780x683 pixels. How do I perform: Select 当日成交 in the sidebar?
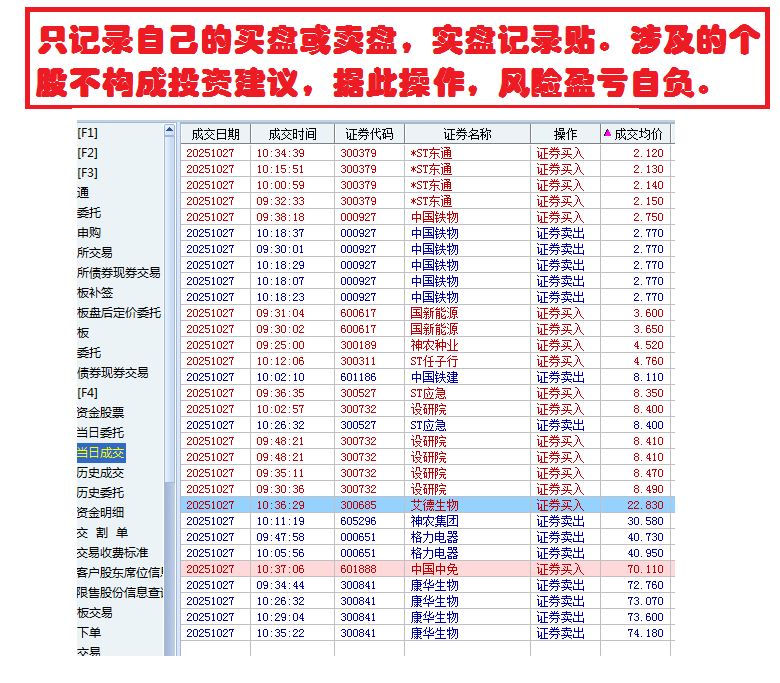101,453
